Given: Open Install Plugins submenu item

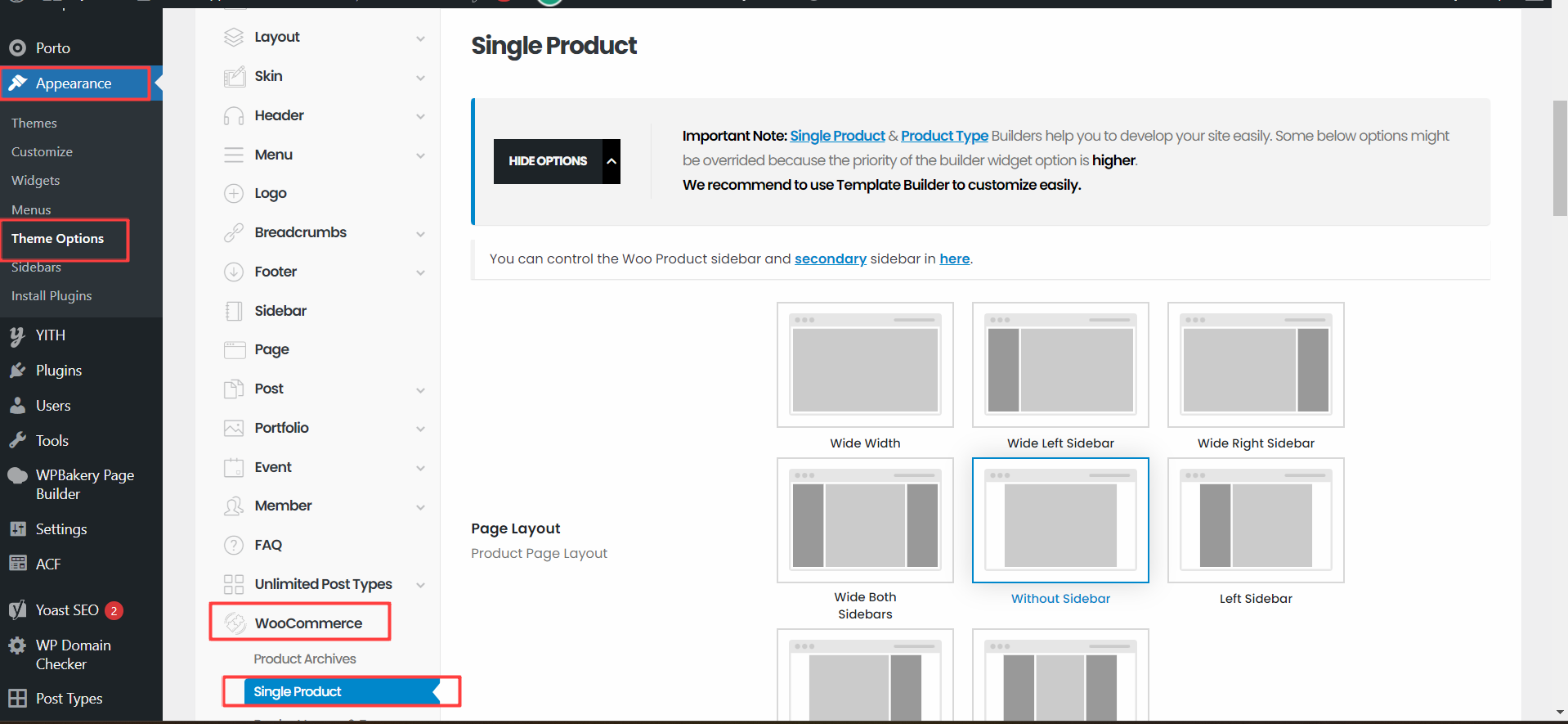Looking at the screenshot, I should tap(52, 295).
